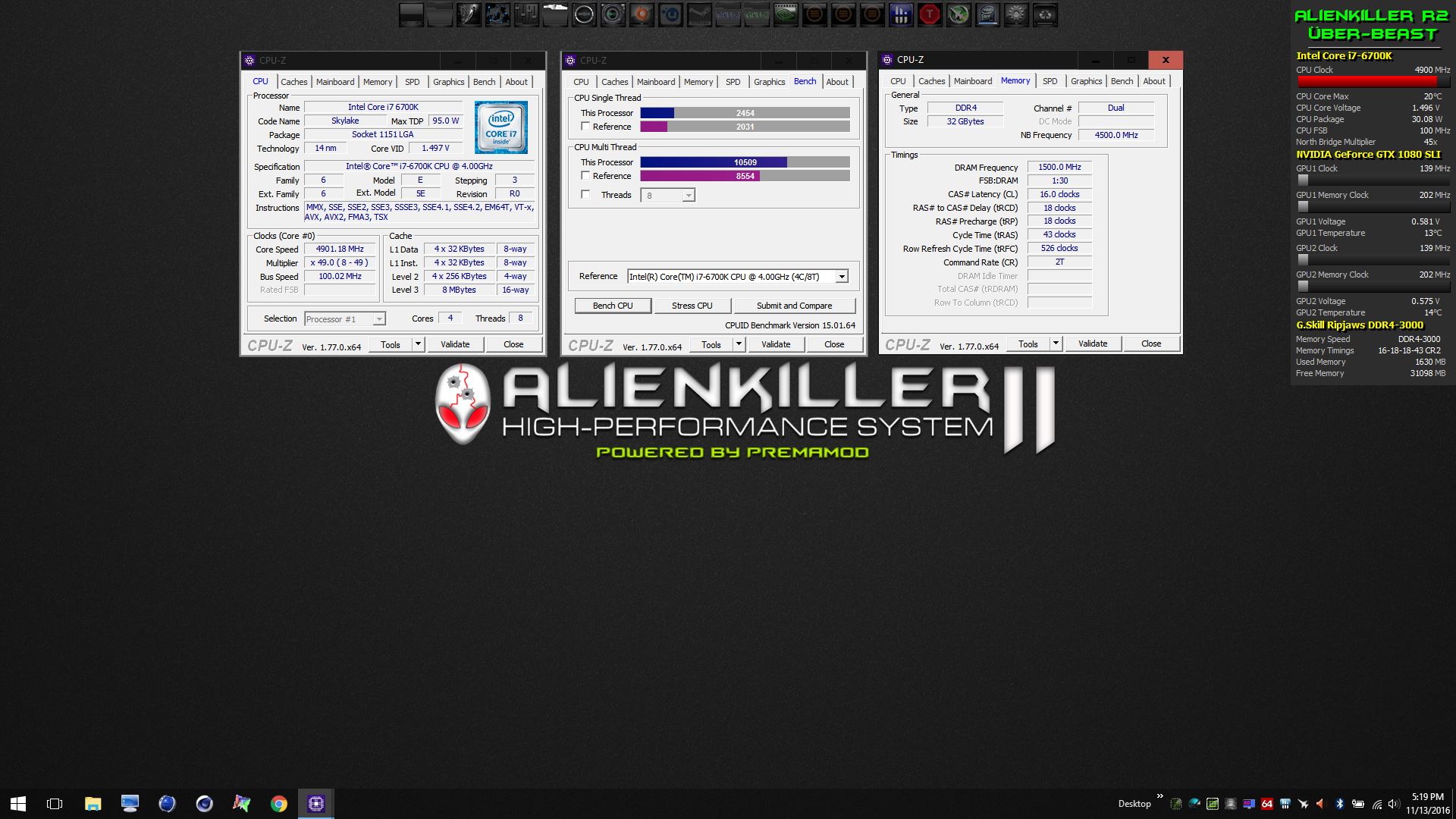Click Close button in CPU window footer
Image resolution: width=1456 pixels, height=819 pixels.
(513, 344)
